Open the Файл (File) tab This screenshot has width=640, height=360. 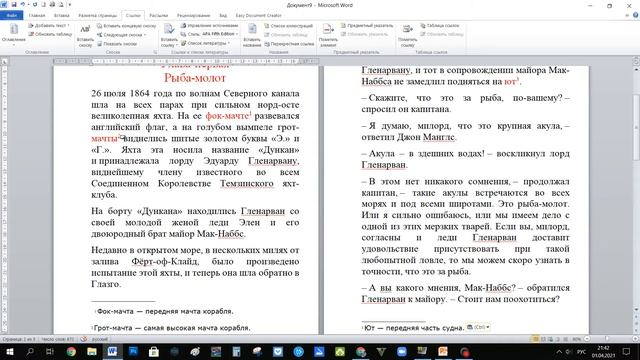point(11,16)
